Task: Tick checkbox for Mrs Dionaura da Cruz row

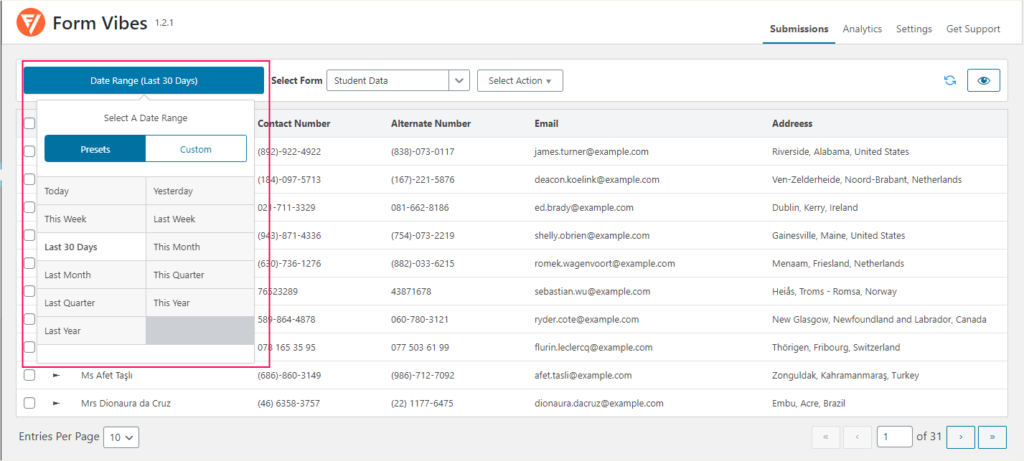Action: coord(29,404)
